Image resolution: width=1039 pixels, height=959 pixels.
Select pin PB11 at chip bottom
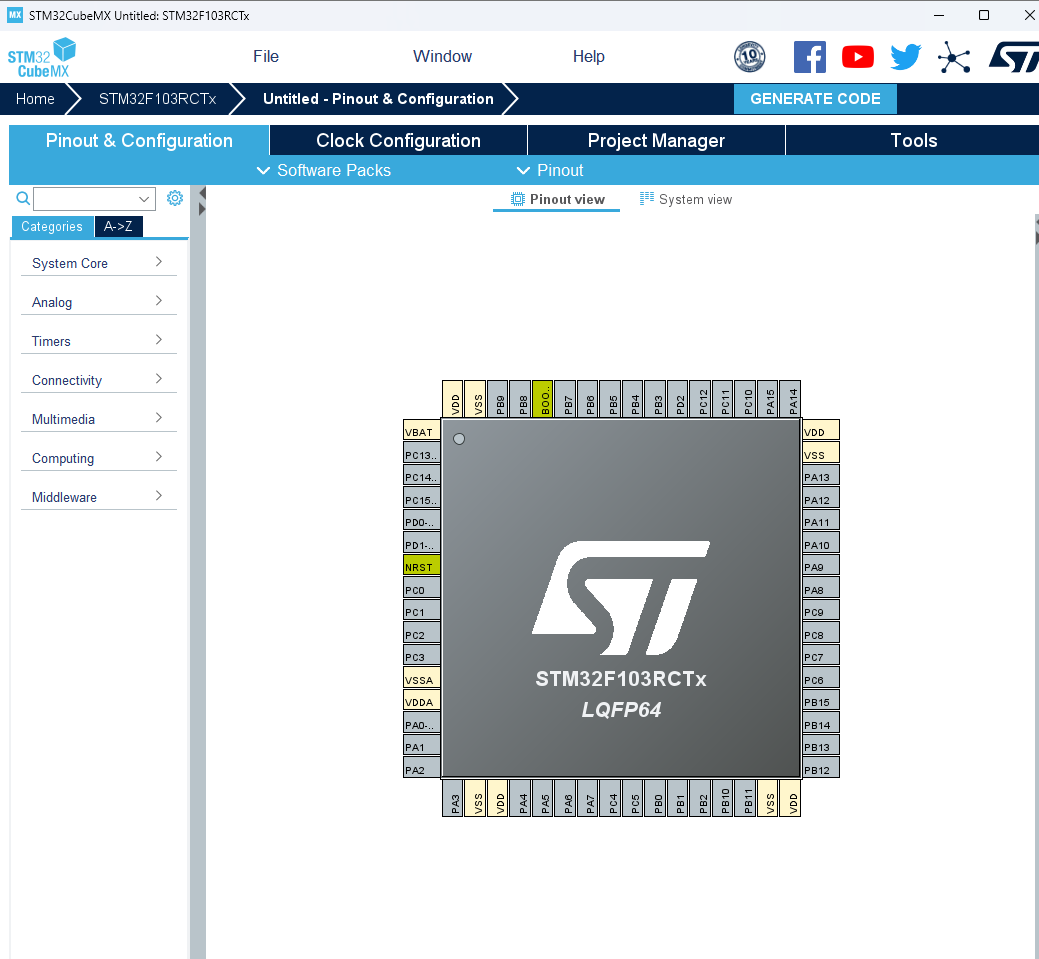745,798
